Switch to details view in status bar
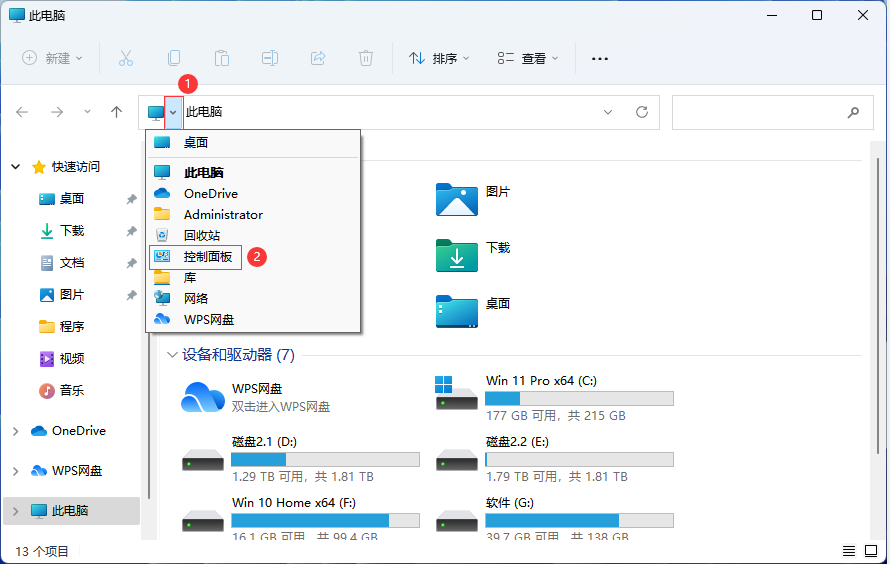Screen dimensions: 890x564 [x=849, y=551]
